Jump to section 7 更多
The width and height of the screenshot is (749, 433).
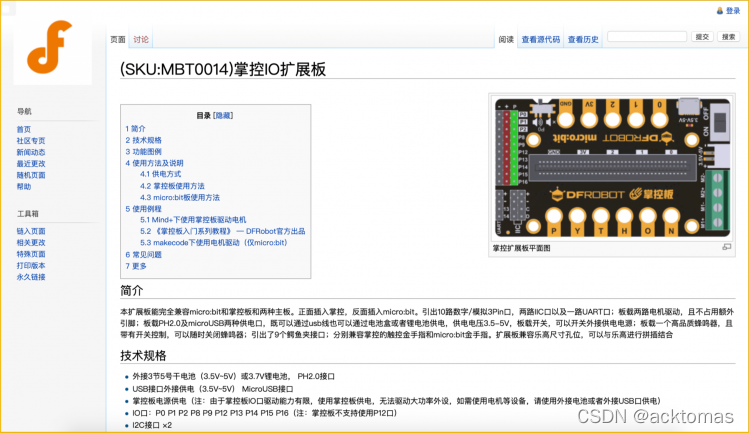pos(136,266)
